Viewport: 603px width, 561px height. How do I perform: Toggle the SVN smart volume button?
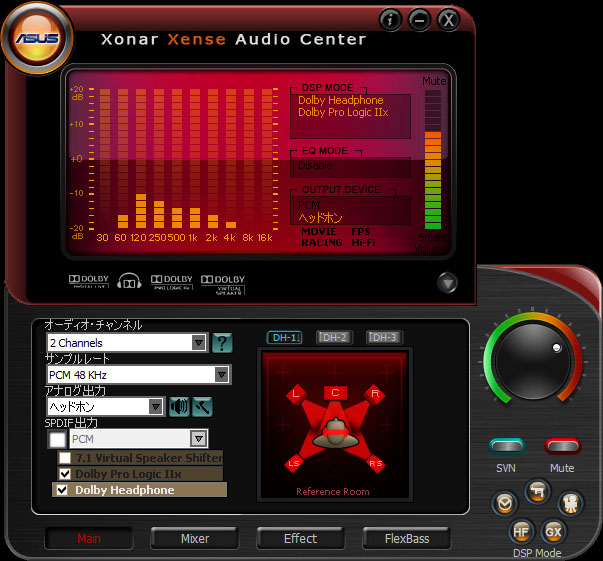(x=507, y=446)
